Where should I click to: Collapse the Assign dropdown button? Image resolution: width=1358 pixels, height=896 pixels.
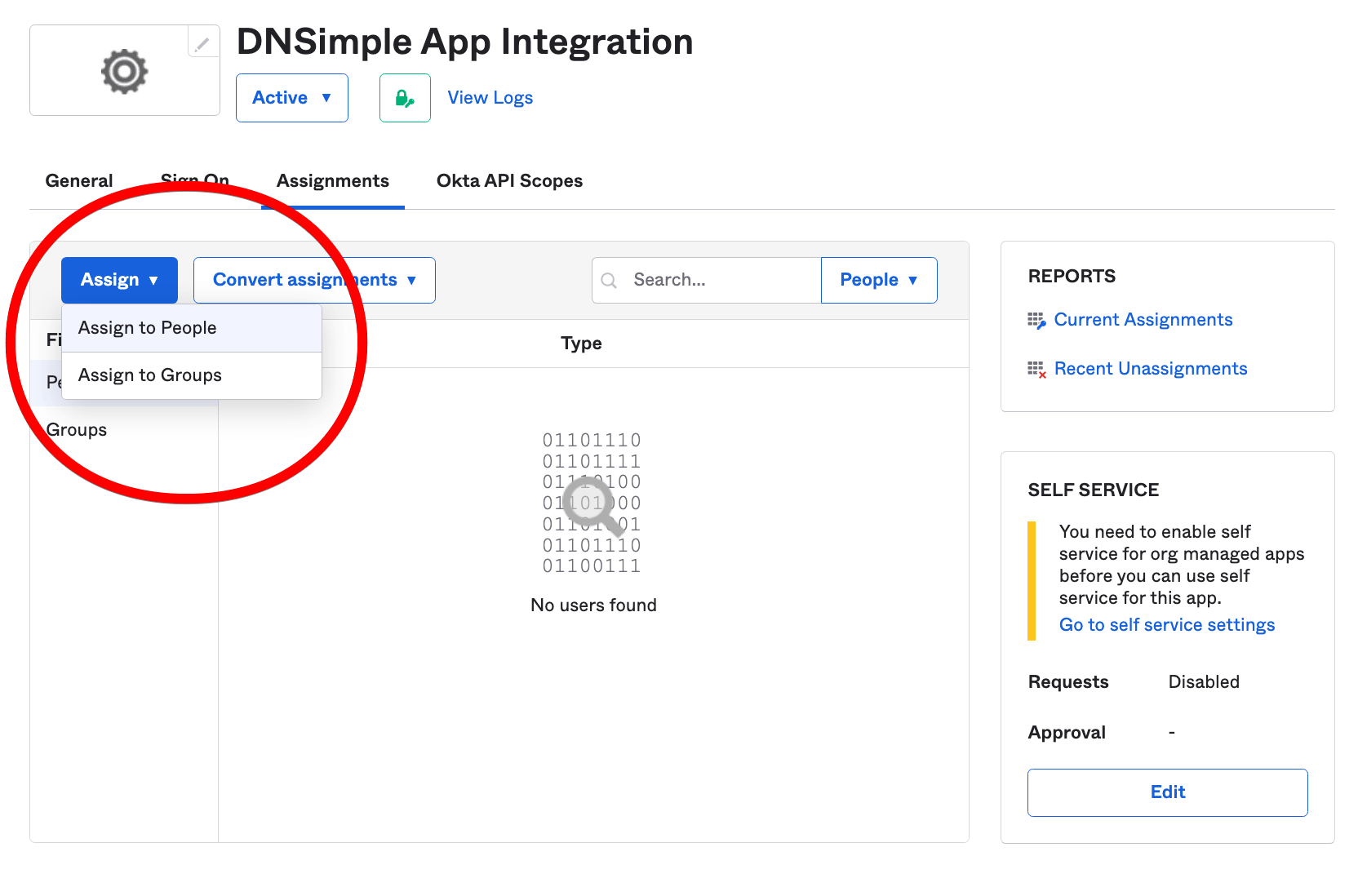tap(119, 280)
